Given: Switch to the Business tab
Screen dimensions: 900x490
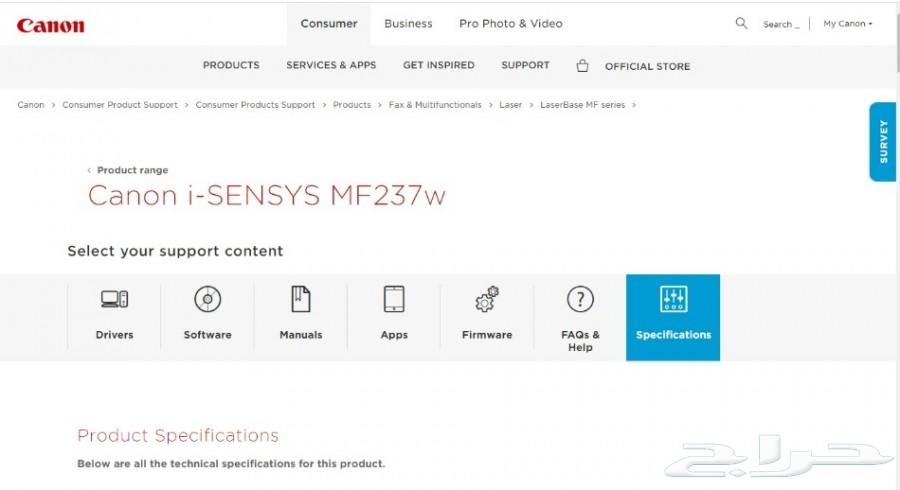Looking at the screenshot, I should pyautogui.click(x=408, y=23).
